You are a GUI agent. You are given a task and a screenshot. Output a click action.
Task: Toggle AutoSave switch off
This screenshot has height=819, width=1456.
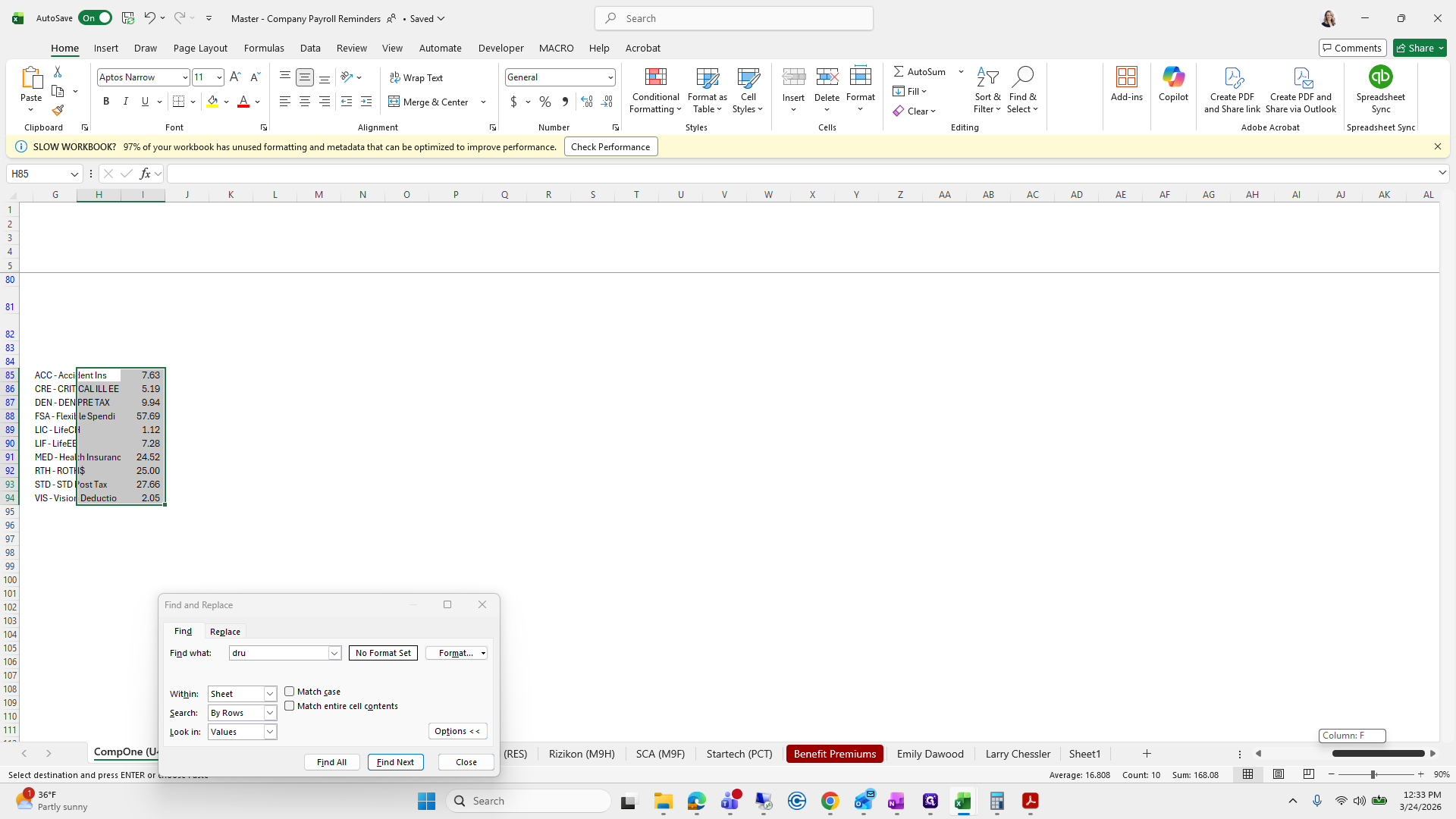click(x=96, y=18)
